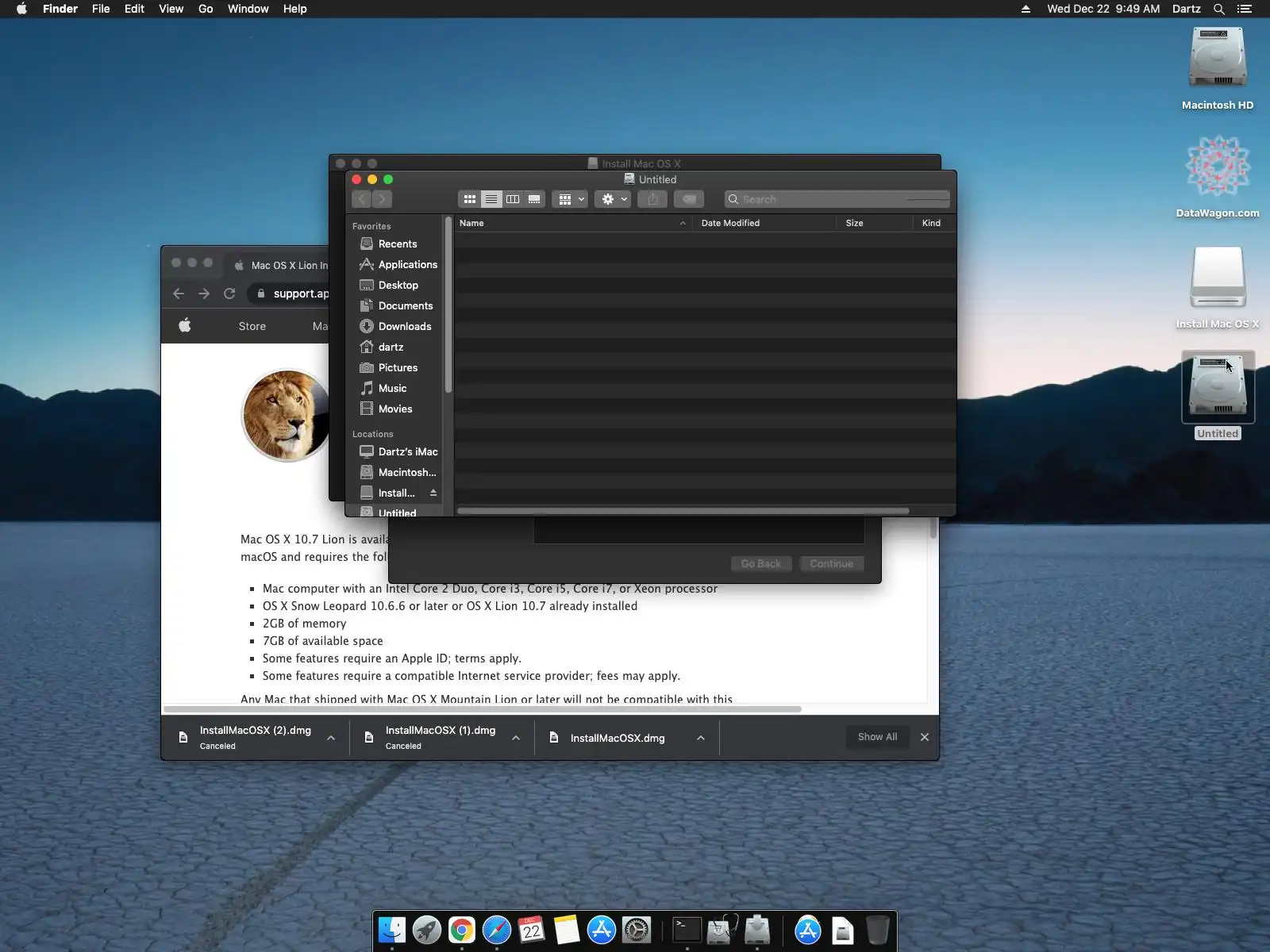Screen dimensions: 1270x952
Task: Click the Finder sidebar vertical scrollbar
Action: (448, 305)
